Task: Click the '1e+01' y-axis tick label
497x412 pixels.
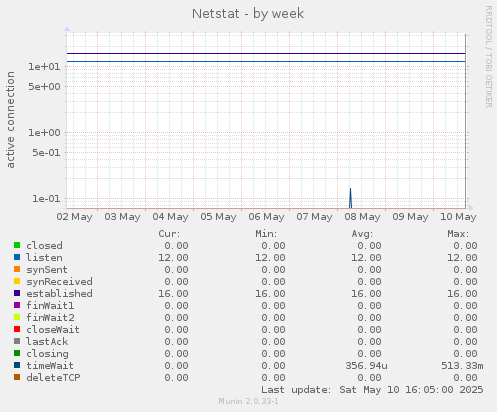Action: (x=44, y=67)
